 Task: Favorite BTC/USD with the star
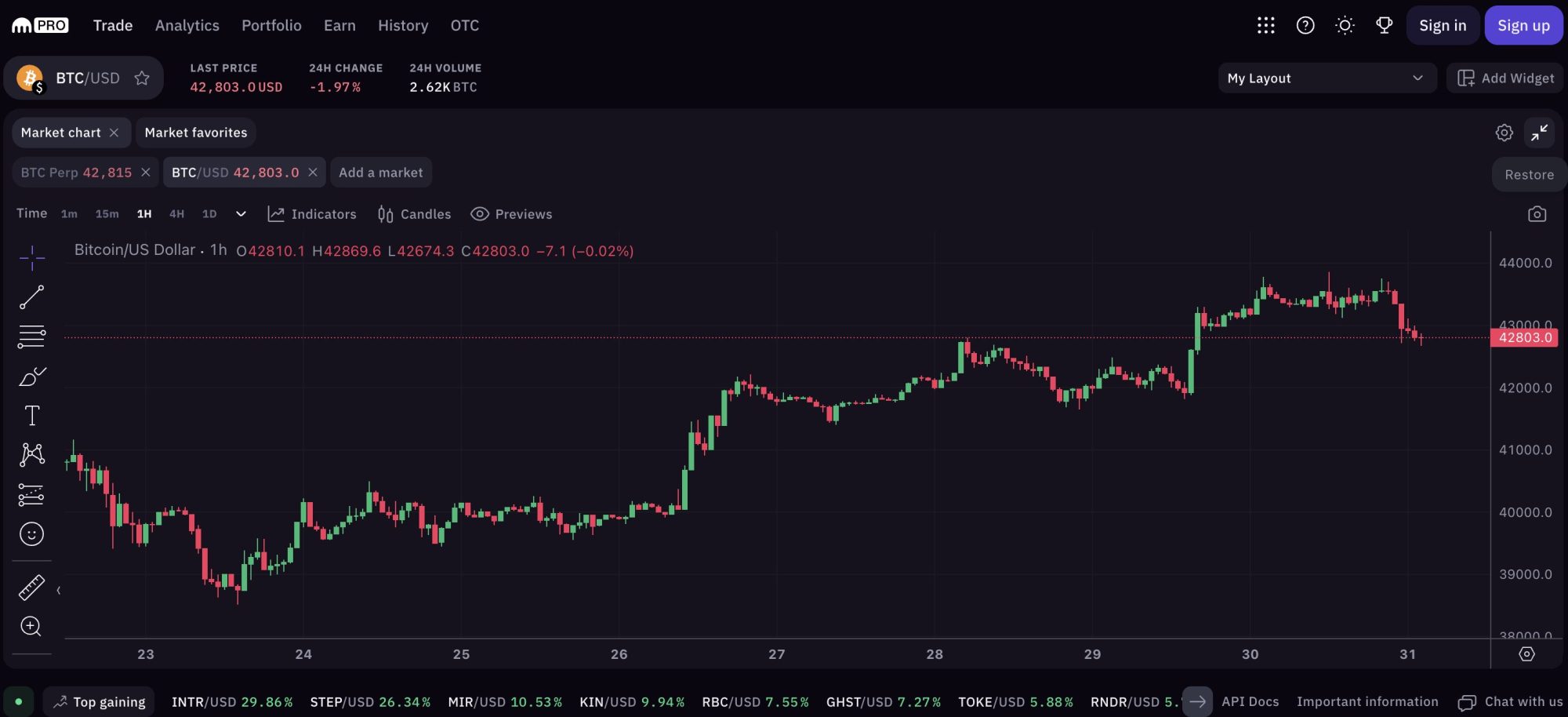142,78
